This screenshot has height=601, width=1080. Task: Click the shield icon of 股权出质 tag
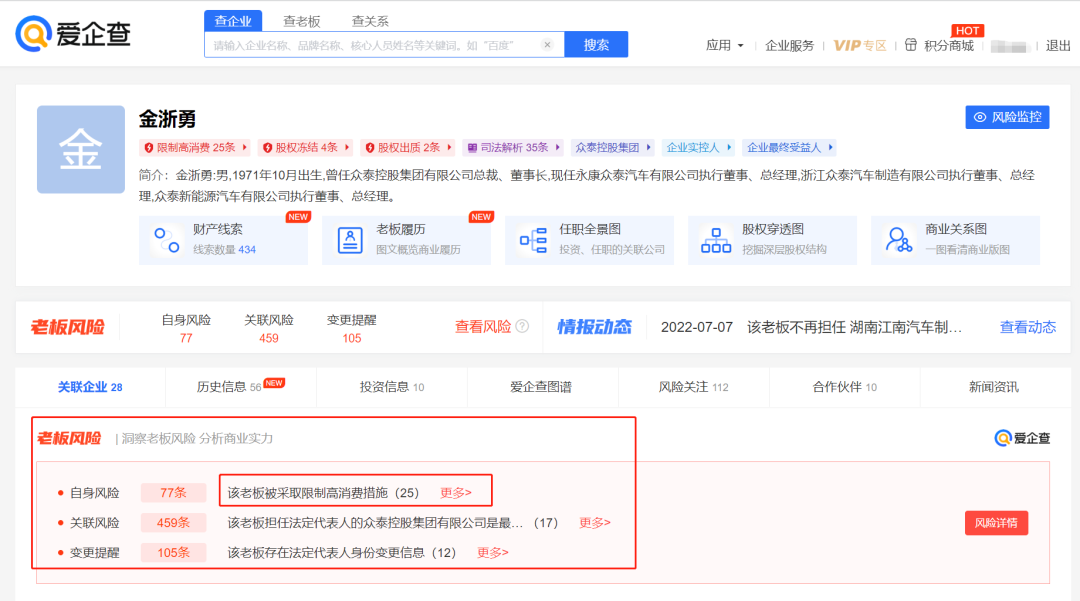[x=370, y=147]
